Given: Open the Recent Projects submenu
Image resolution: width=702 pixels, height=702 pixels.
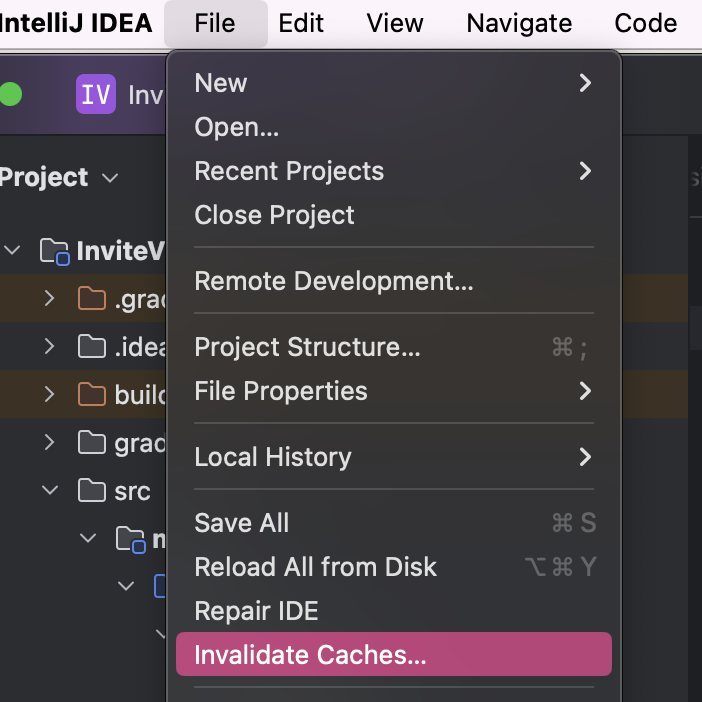Looking at the screenshot, I should [289, 171].
